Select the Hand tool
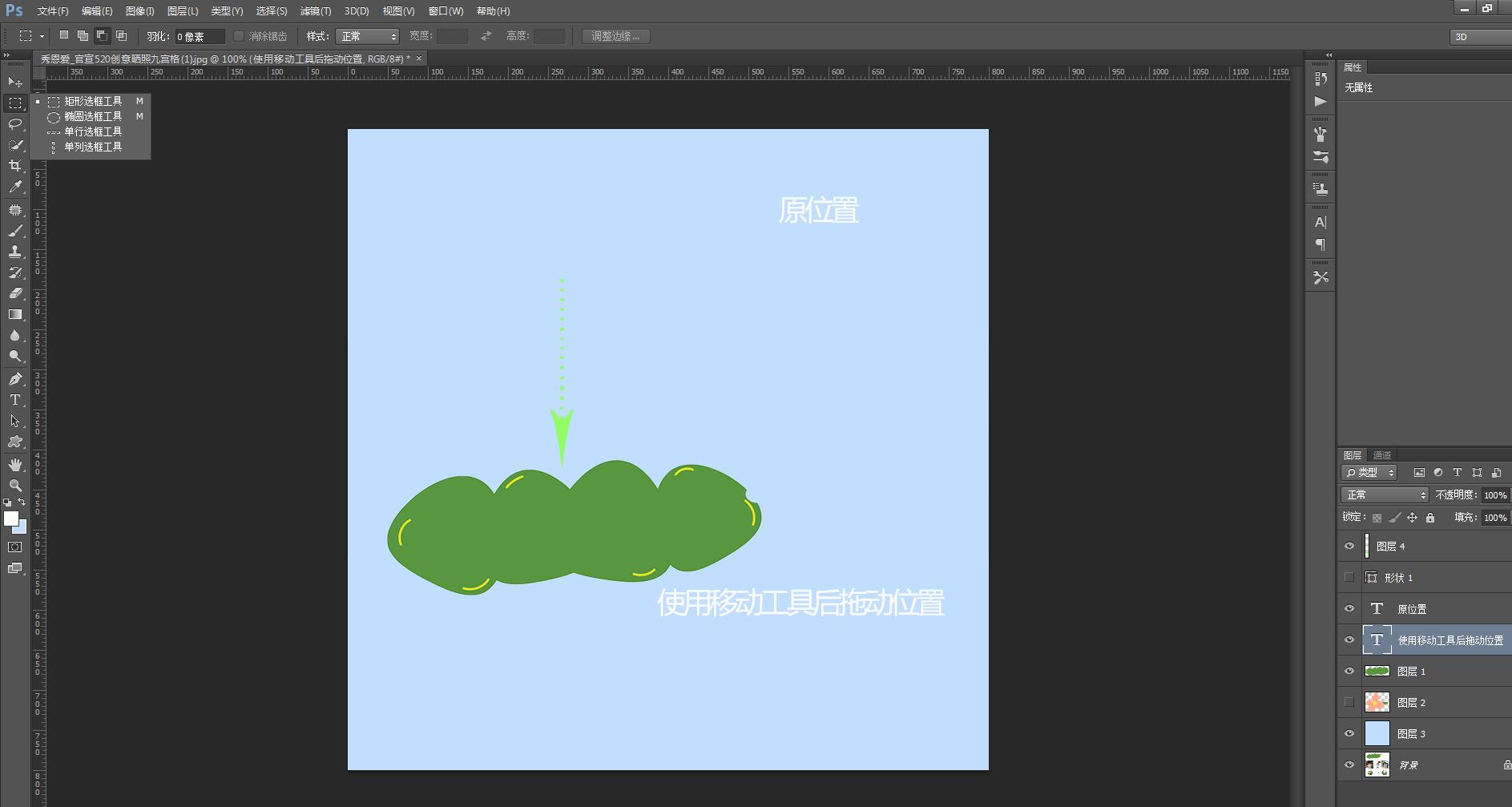This screenshot has height=807, width=1512. coord(14,465)
